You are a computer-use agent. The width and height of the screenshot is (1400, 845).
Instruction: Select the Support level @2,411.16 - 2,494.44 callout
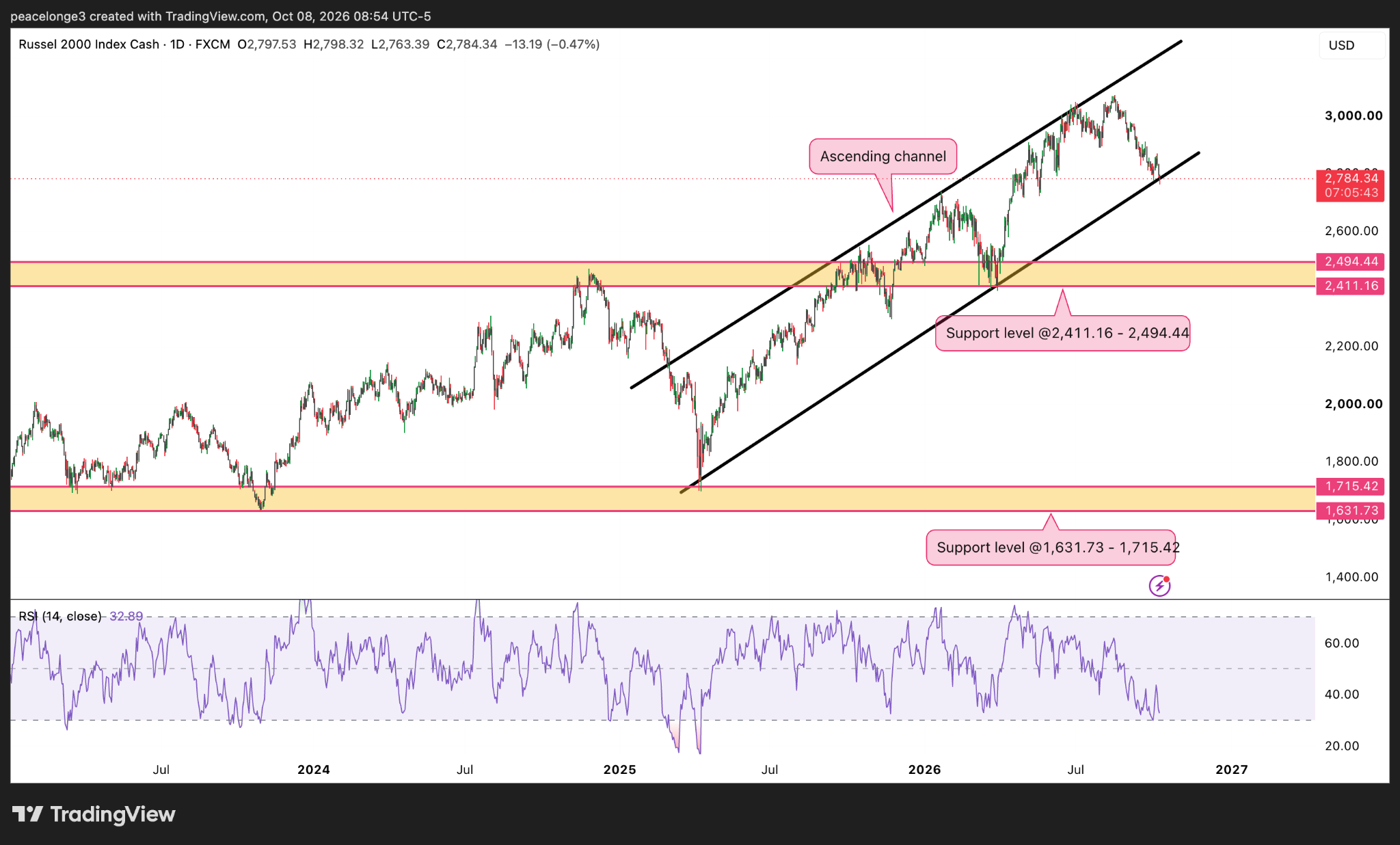coord(1063,334)
